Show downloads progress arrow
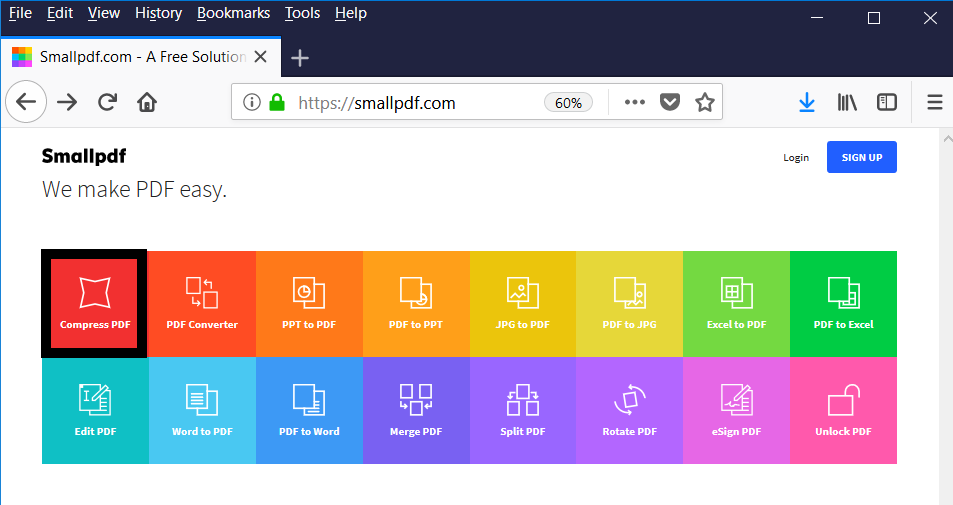Viewport: 953px width, 505px height. point(807,102)
